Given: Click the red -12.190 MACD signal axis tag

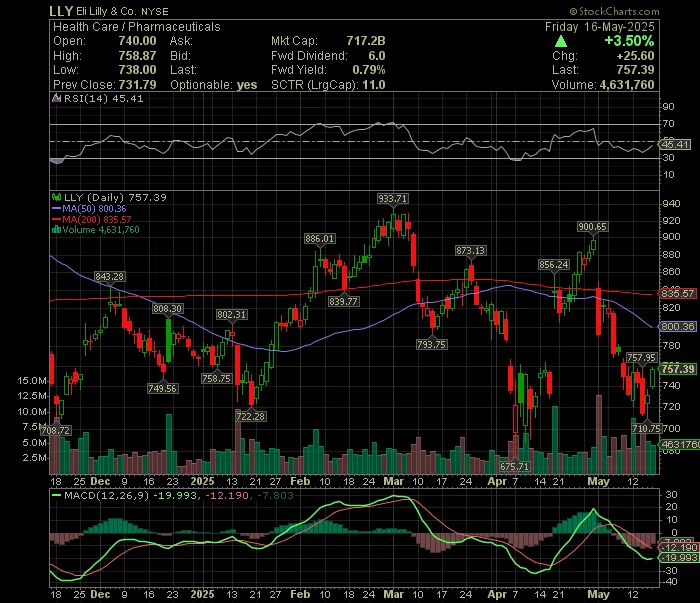Looking at the screenshot, I should [x=679, y=547].
